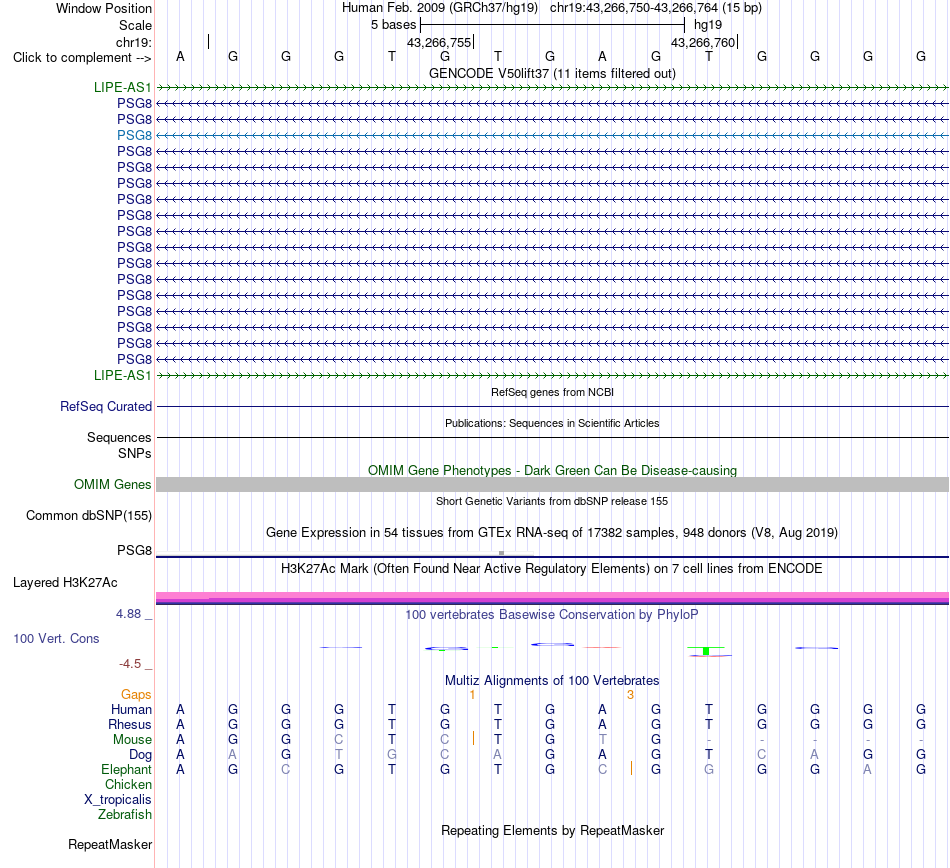Select the Chicken alignment row label
Screen dimensions: 950x868
(x=128, y=784)
